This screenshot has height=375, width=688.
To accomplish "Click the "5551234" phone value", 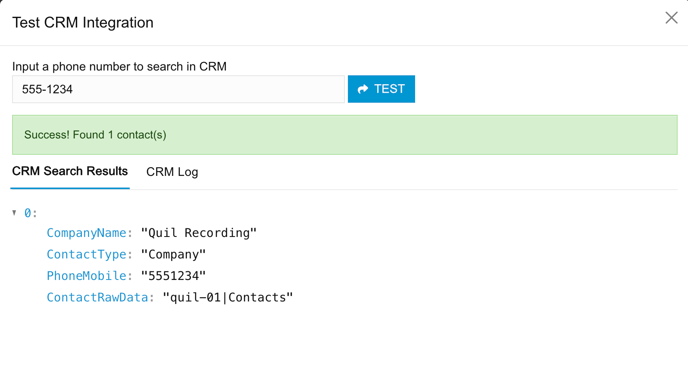I will click(x=173, y=276).
